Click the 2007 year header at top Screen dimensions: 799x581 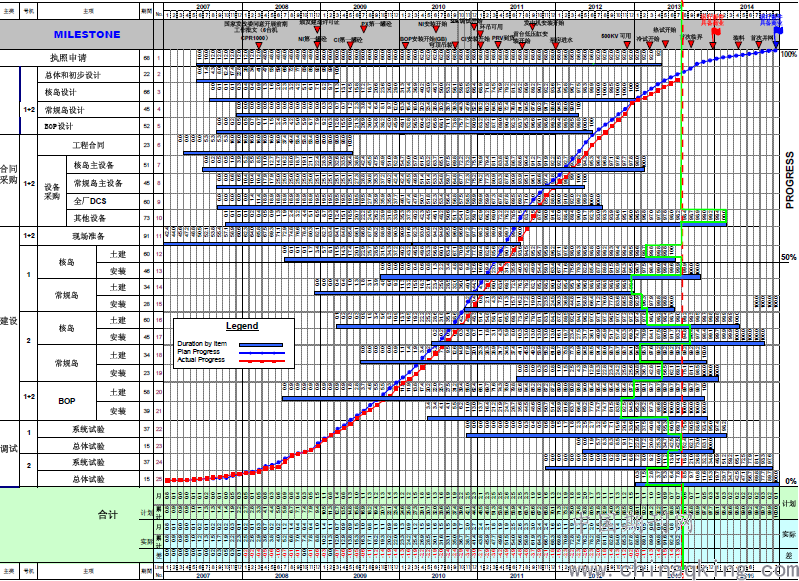203,7
